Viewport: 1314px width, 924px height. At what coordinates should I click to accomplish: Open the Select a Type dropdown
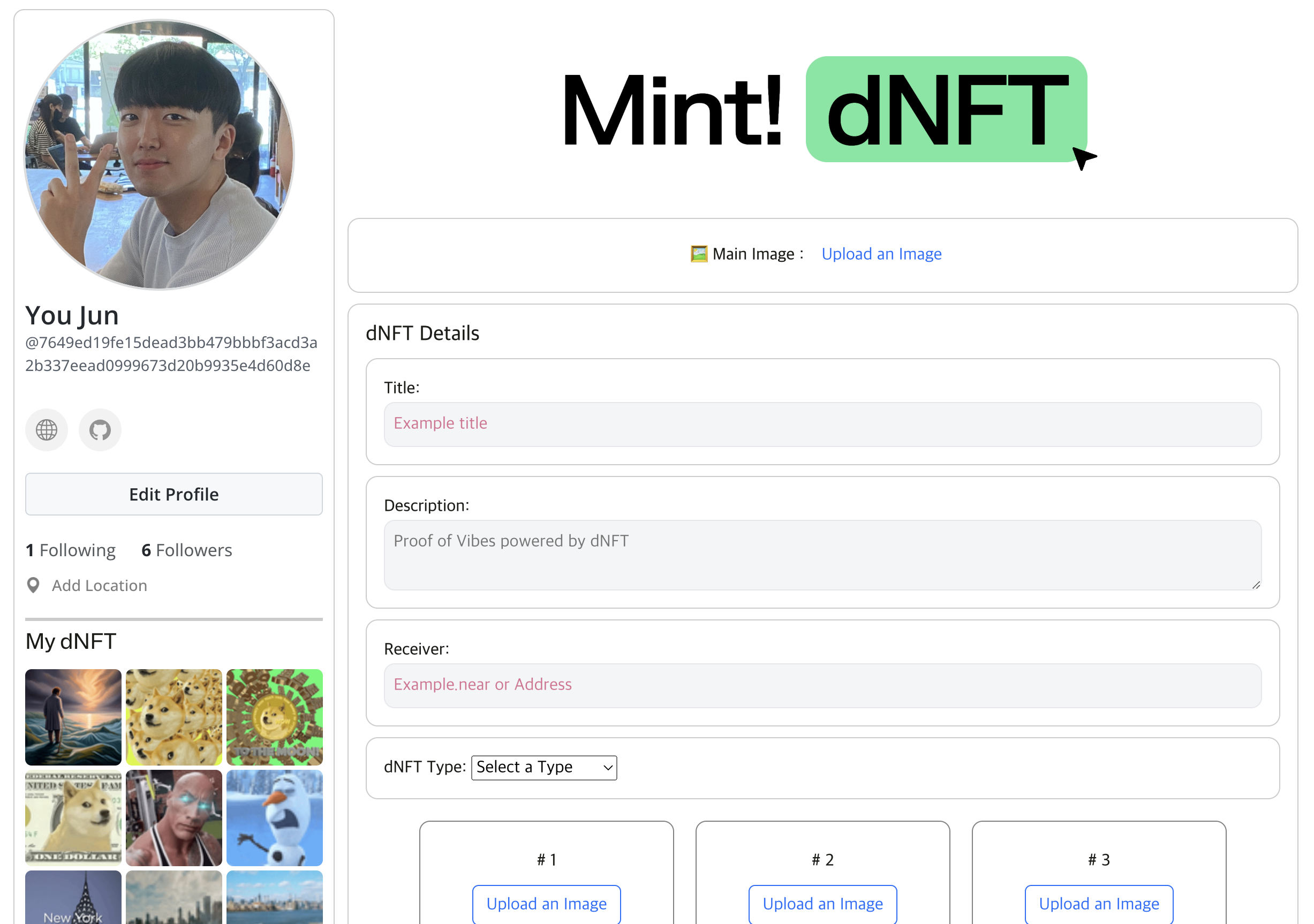tap(543, 767)
